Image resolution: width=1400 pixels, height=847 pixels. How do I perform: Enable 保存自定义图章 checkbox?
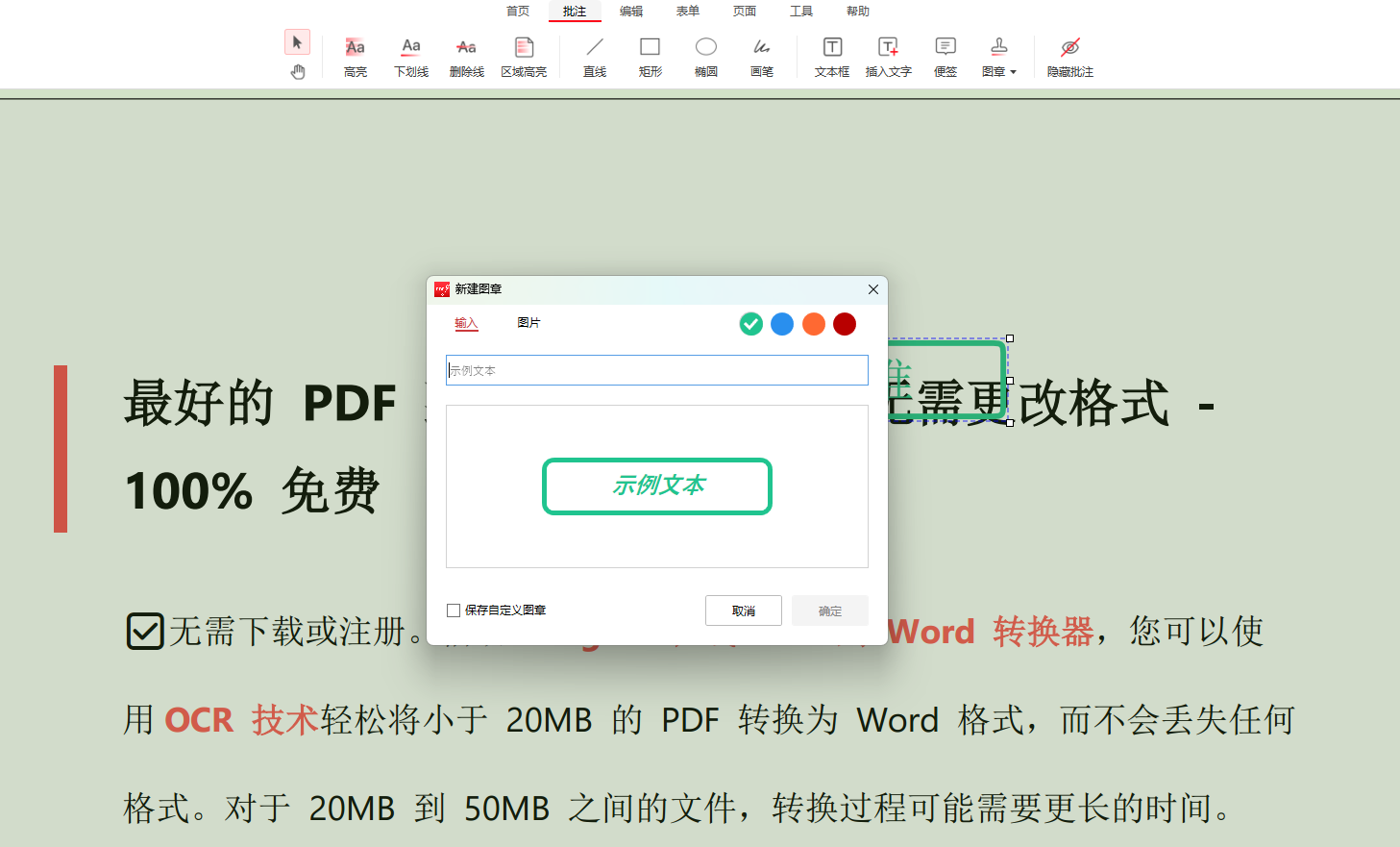click(x=454, y=610)
